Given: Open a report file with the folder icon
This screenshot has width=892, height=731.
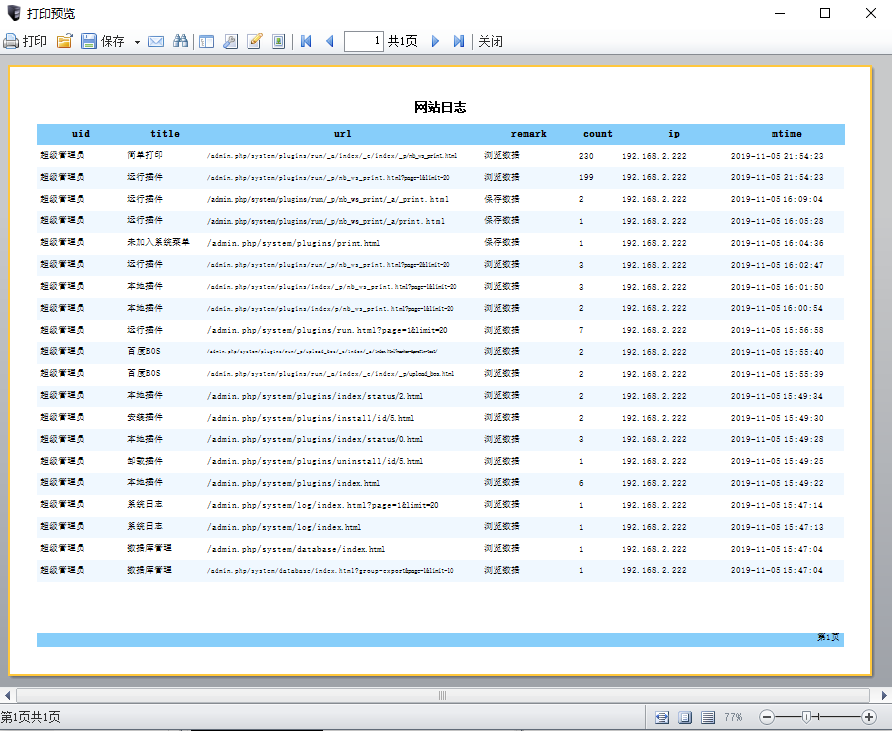Looking at the screenshot, I should tap(64, 41).
